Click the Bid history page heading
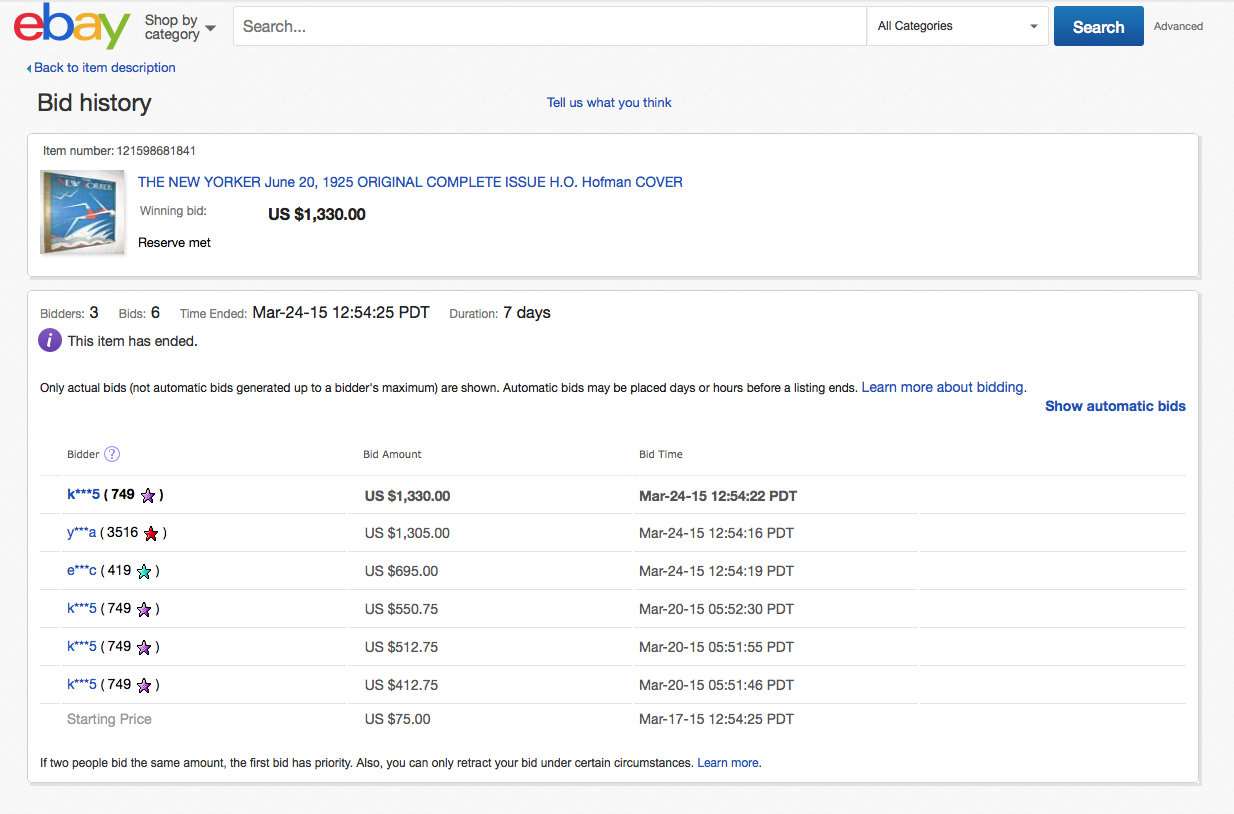Viewport: 1234px width, 814px height. coord(94,103)
